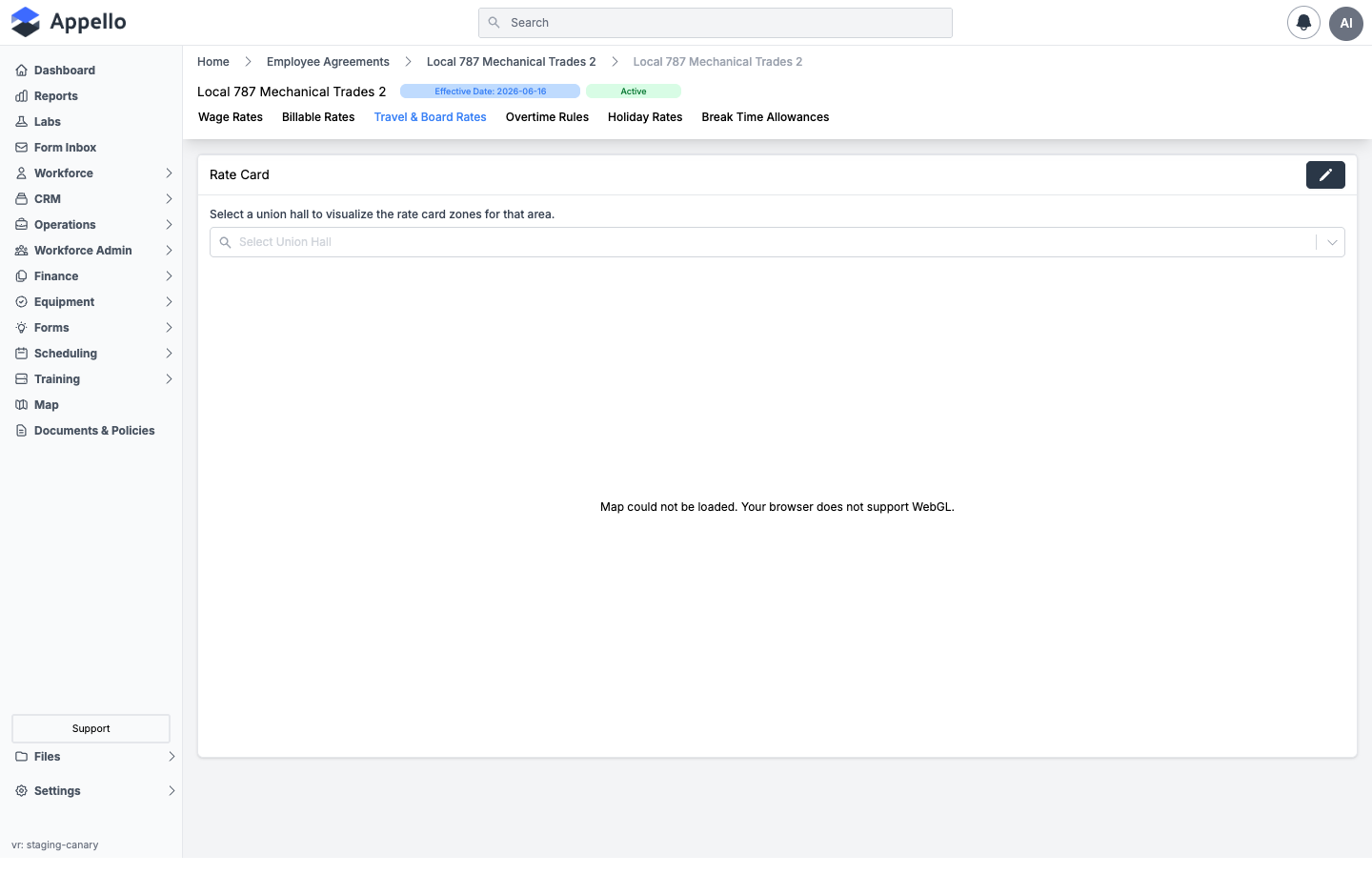The height and width of the screenshot is (875, 1372).
Task: Open Dashboard via its house icon
Action: 21,71
